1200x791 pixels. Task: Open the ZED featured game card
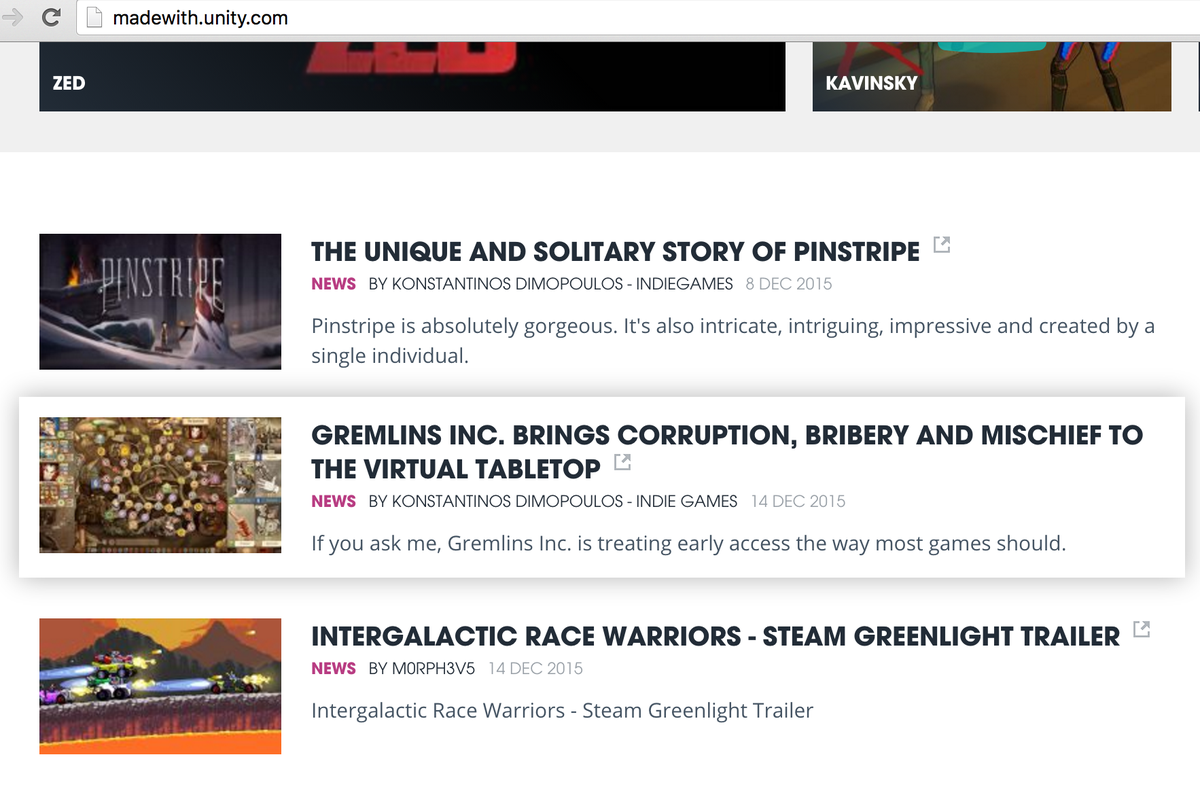[x=412, y=76]
